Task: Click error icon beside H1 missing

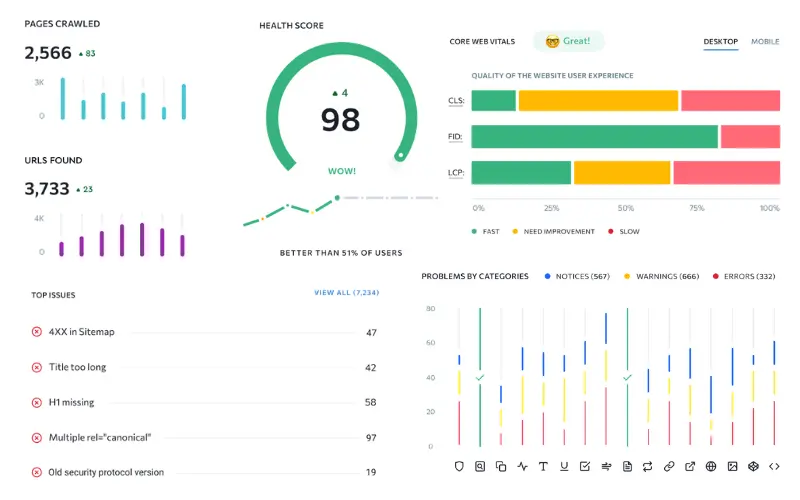Action: pyautogui.click(x=37, y=403)
